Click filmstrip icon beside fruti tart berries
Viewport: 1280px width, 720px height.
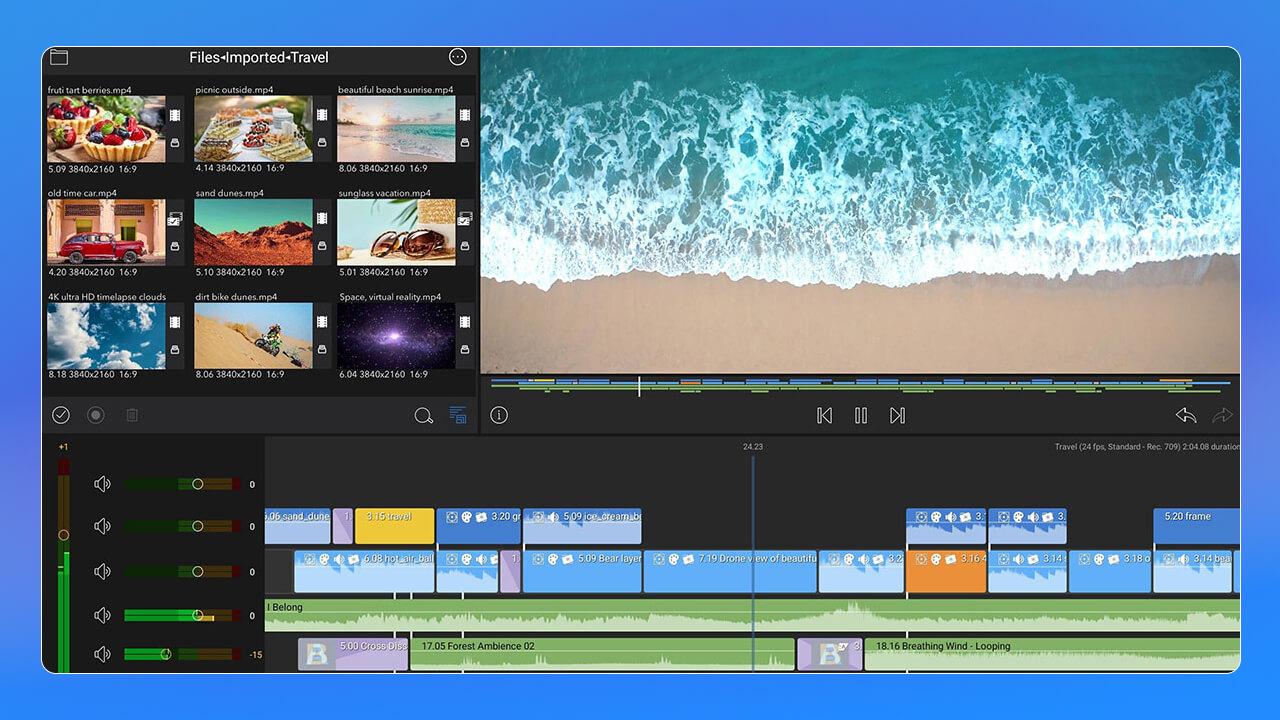tap(175, 115)
